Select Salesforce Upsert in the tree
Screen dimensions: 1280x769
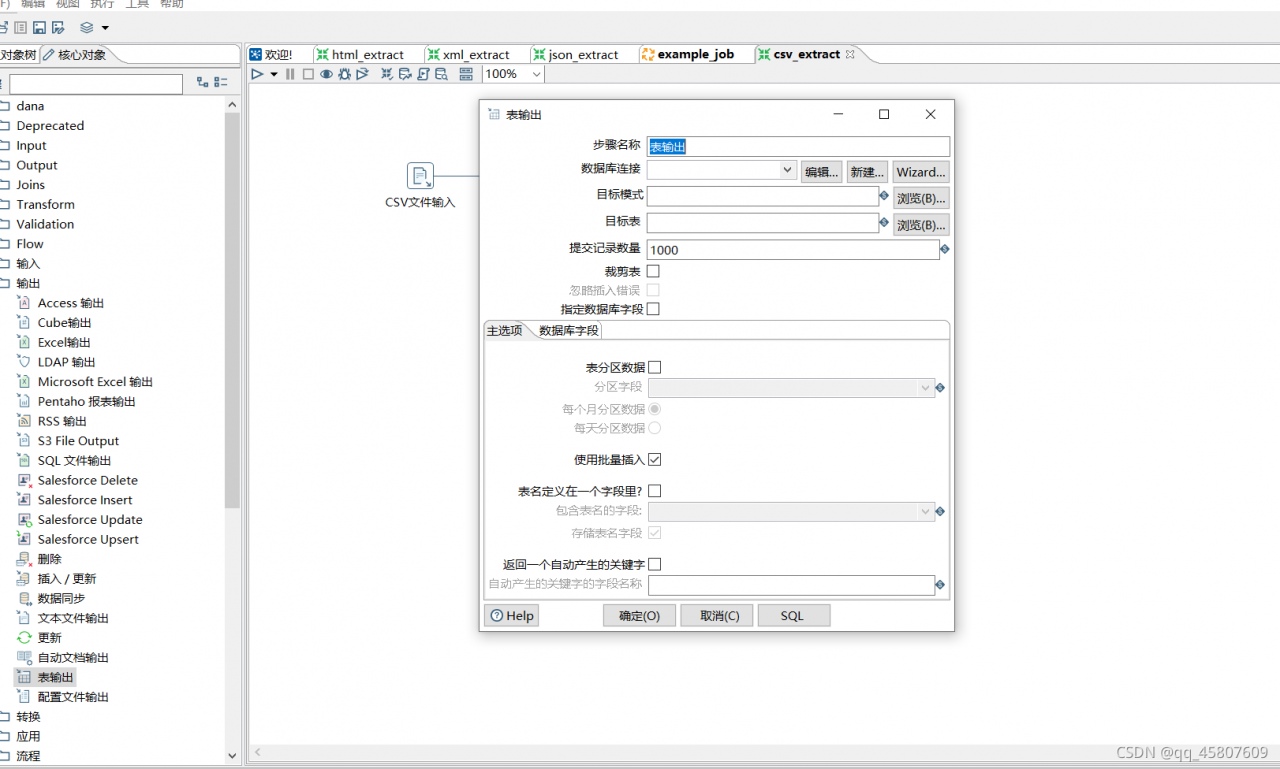tap(88, 539)
